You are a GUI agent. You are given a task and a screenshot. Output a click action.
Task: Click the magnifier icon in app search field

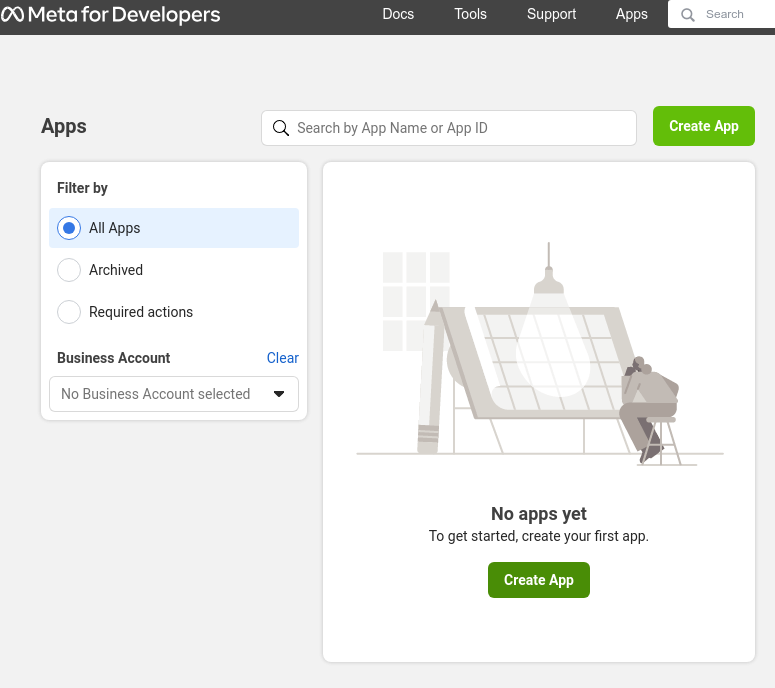281,128
